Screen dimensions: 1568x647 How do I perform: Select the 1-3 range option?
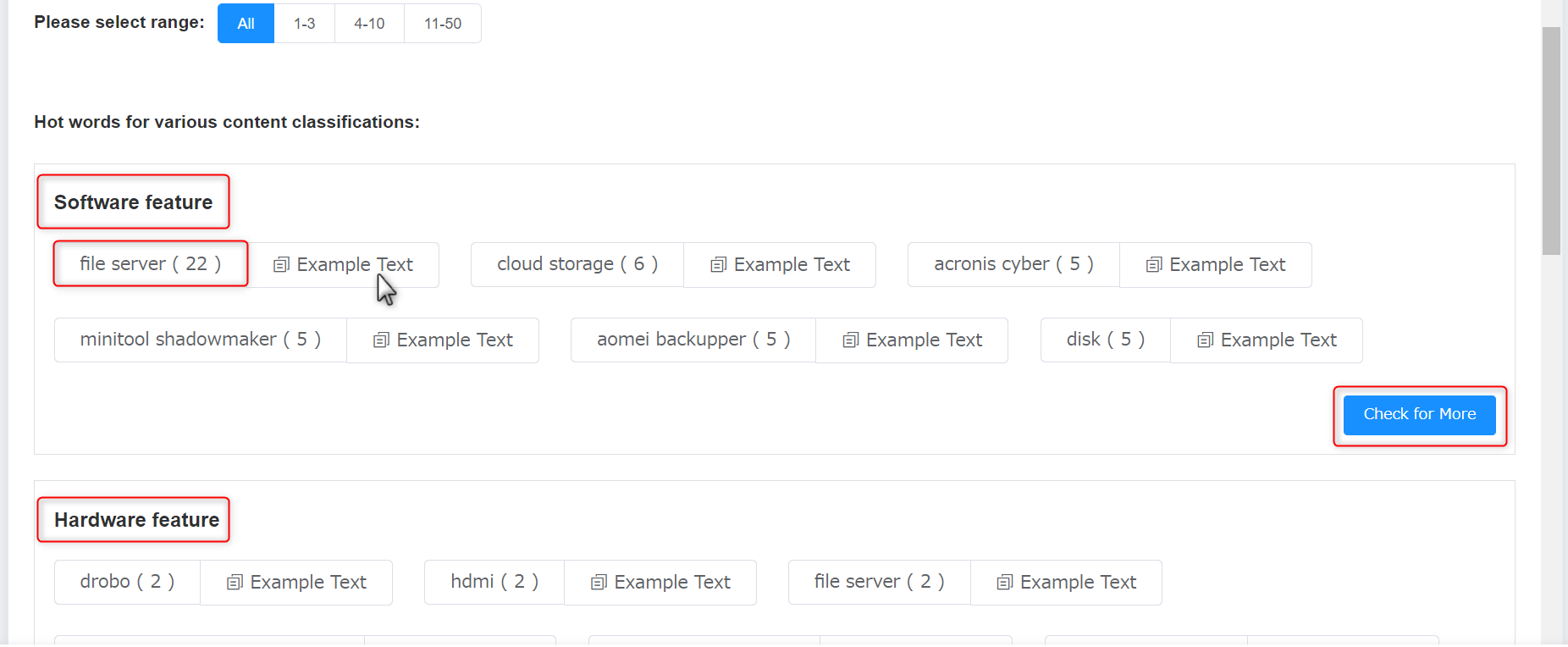tap(305, 24)
